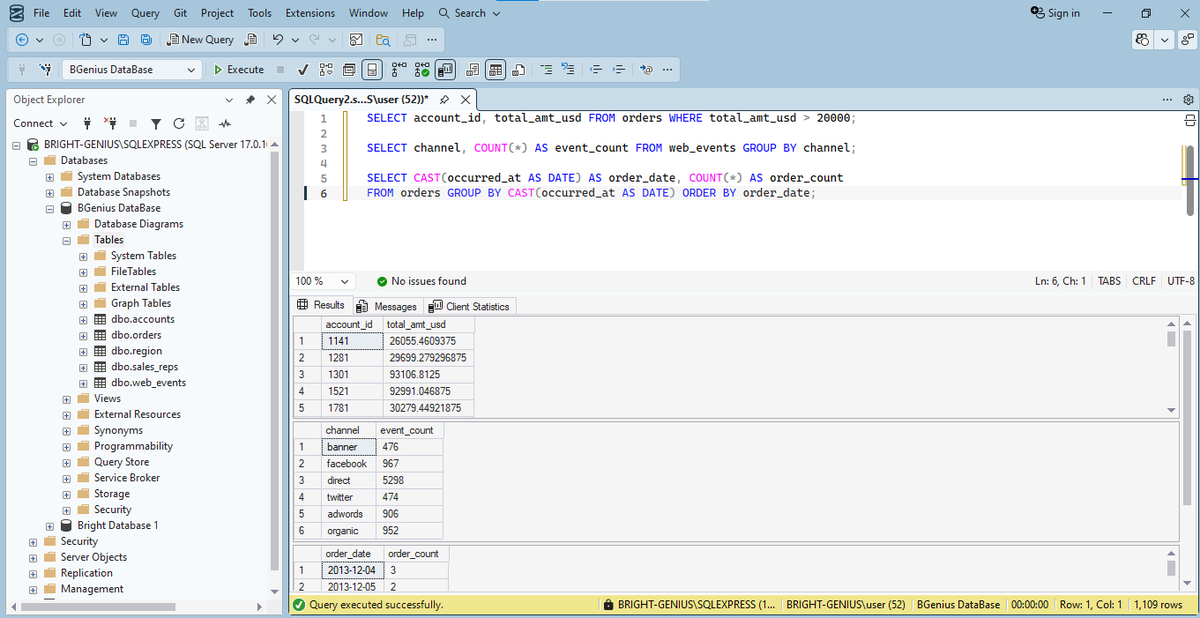This screenshot has width=1200, height=618.
Task: Open the Tools menu
Action: (260, 13)
